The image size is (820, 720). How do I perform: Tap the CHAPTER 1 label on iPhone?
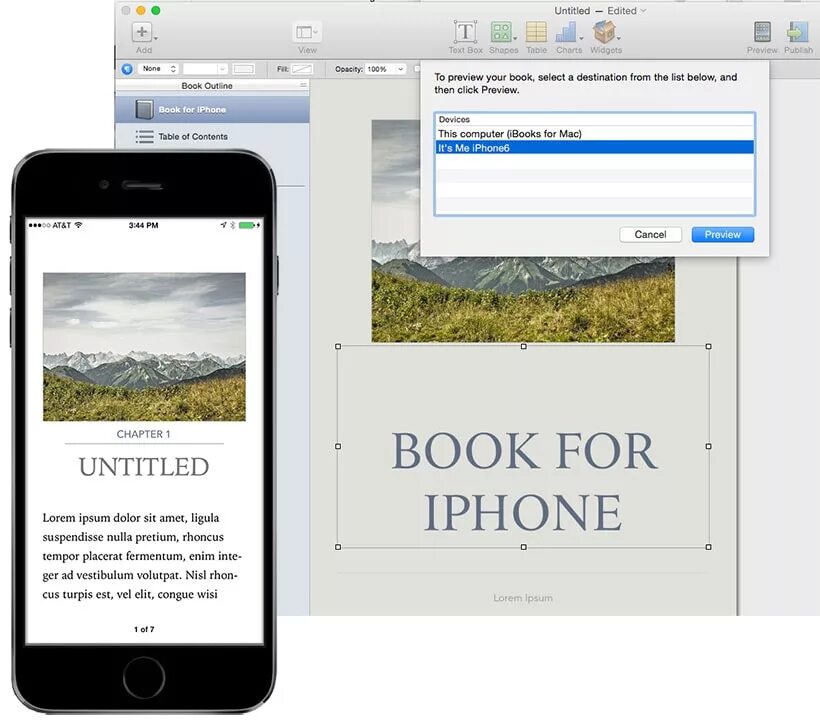143,434
